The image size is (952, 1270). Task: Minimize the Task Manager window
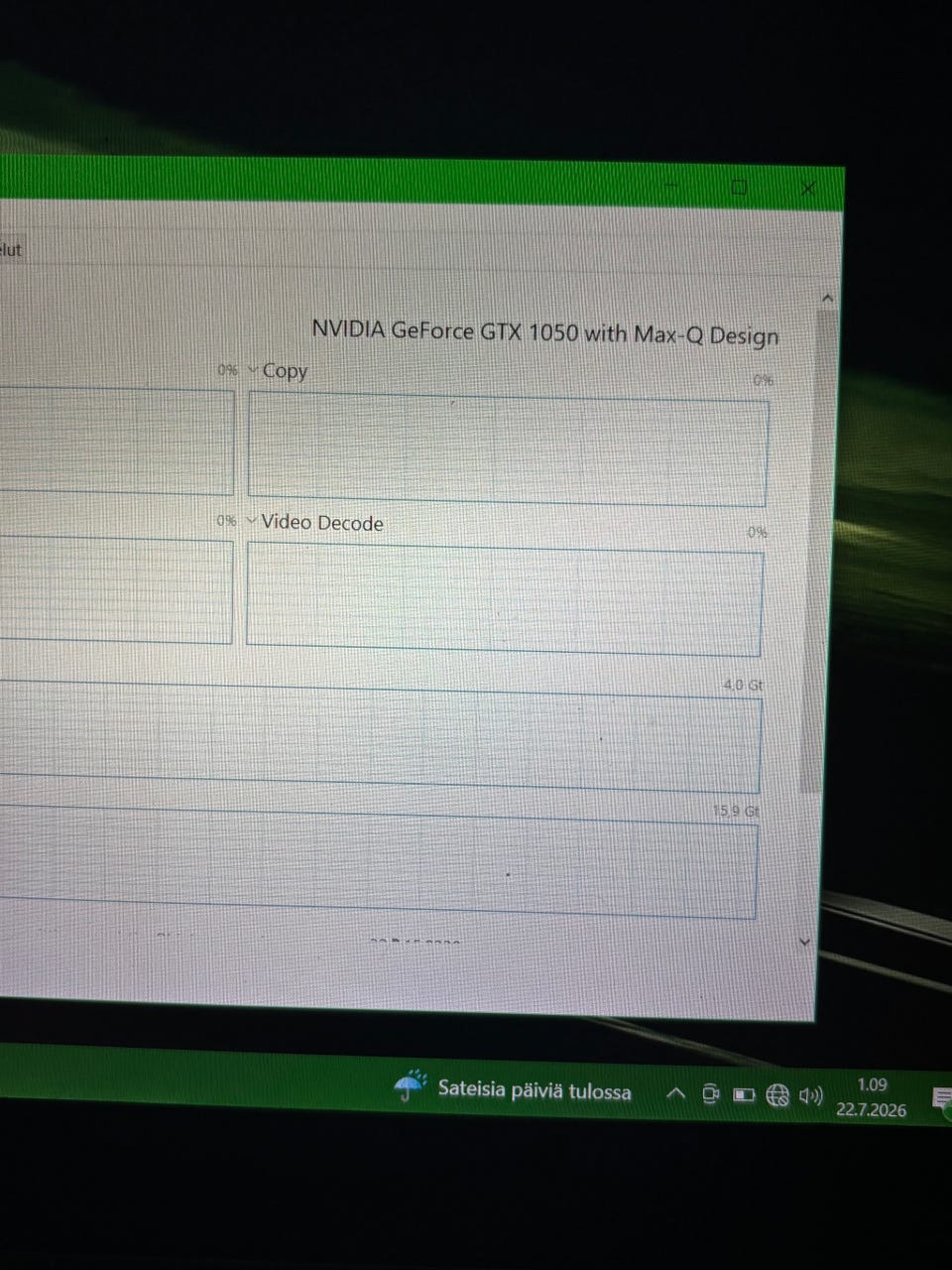point(670,186)
